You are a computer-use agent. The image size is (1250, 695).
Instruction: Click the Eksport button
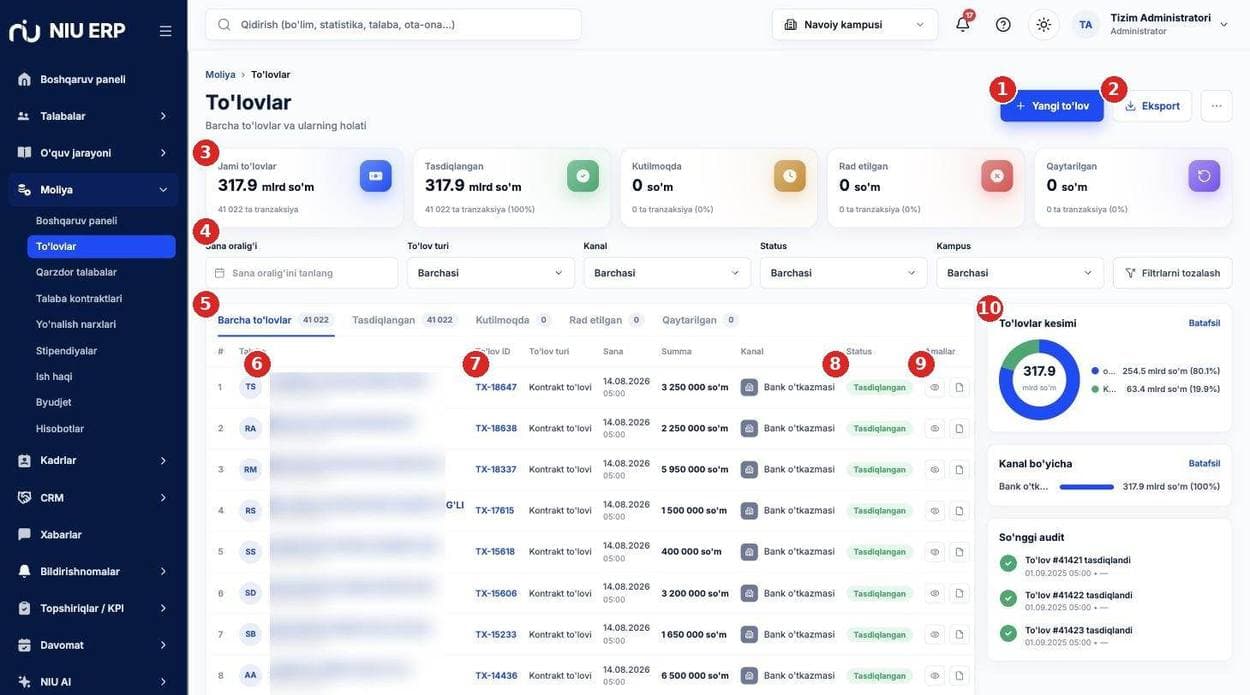click(1152, 106)
